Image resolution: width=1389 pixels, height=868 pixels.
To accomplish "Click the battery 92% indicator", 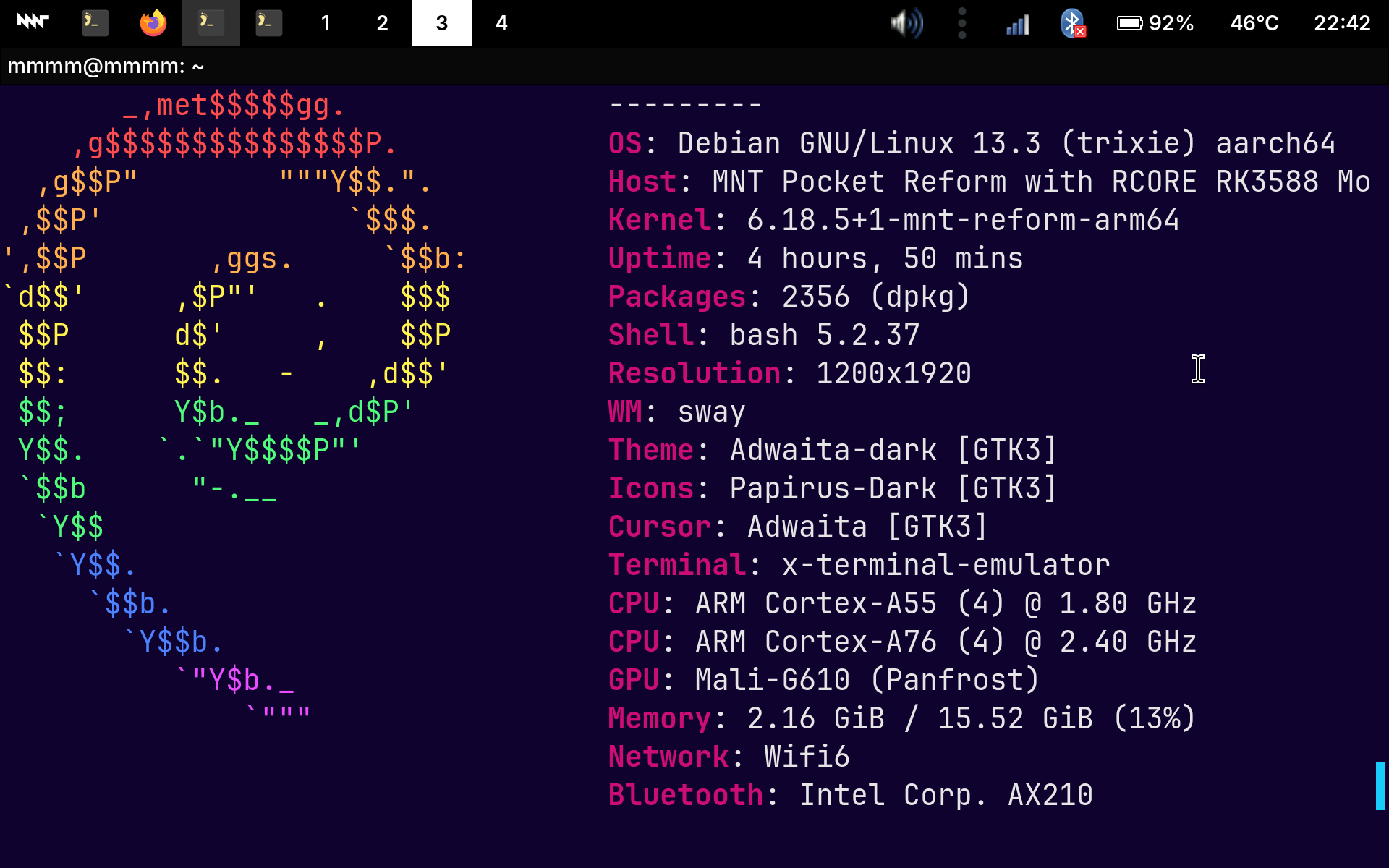I will pos(1155,23).
